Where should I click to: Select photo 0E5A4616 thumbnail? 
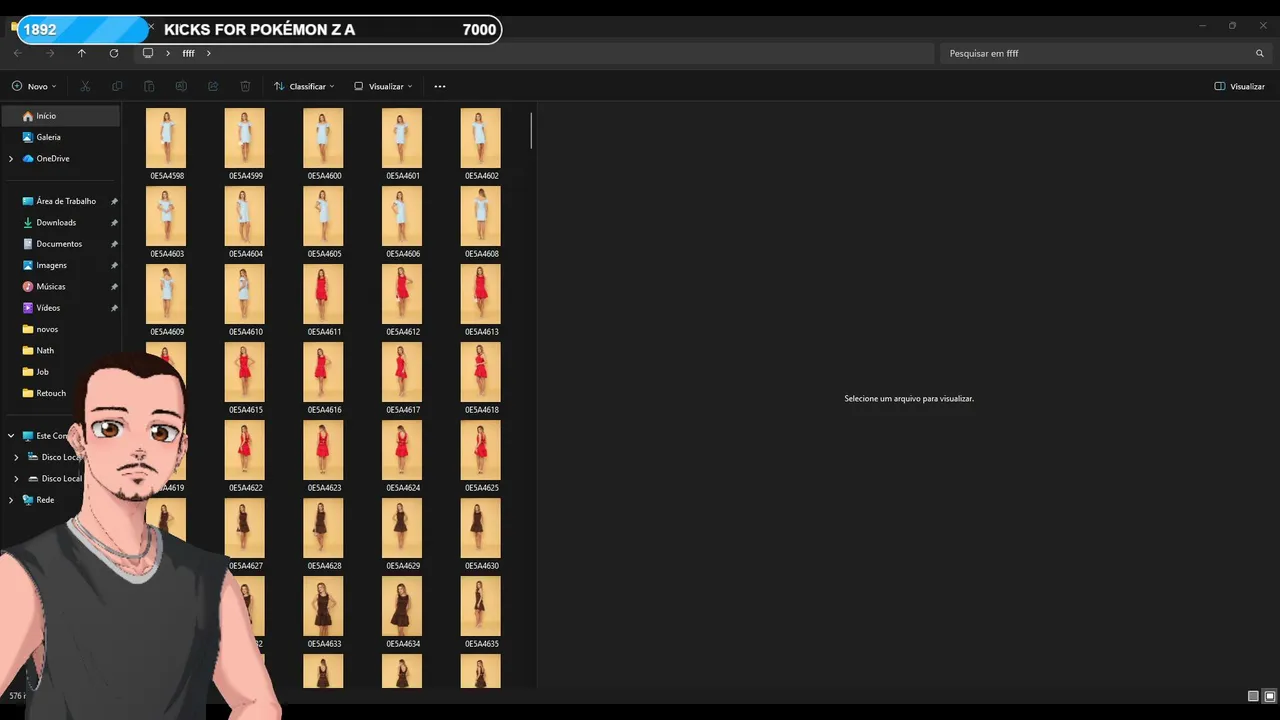pyautogui.click(x=323, y=372)
